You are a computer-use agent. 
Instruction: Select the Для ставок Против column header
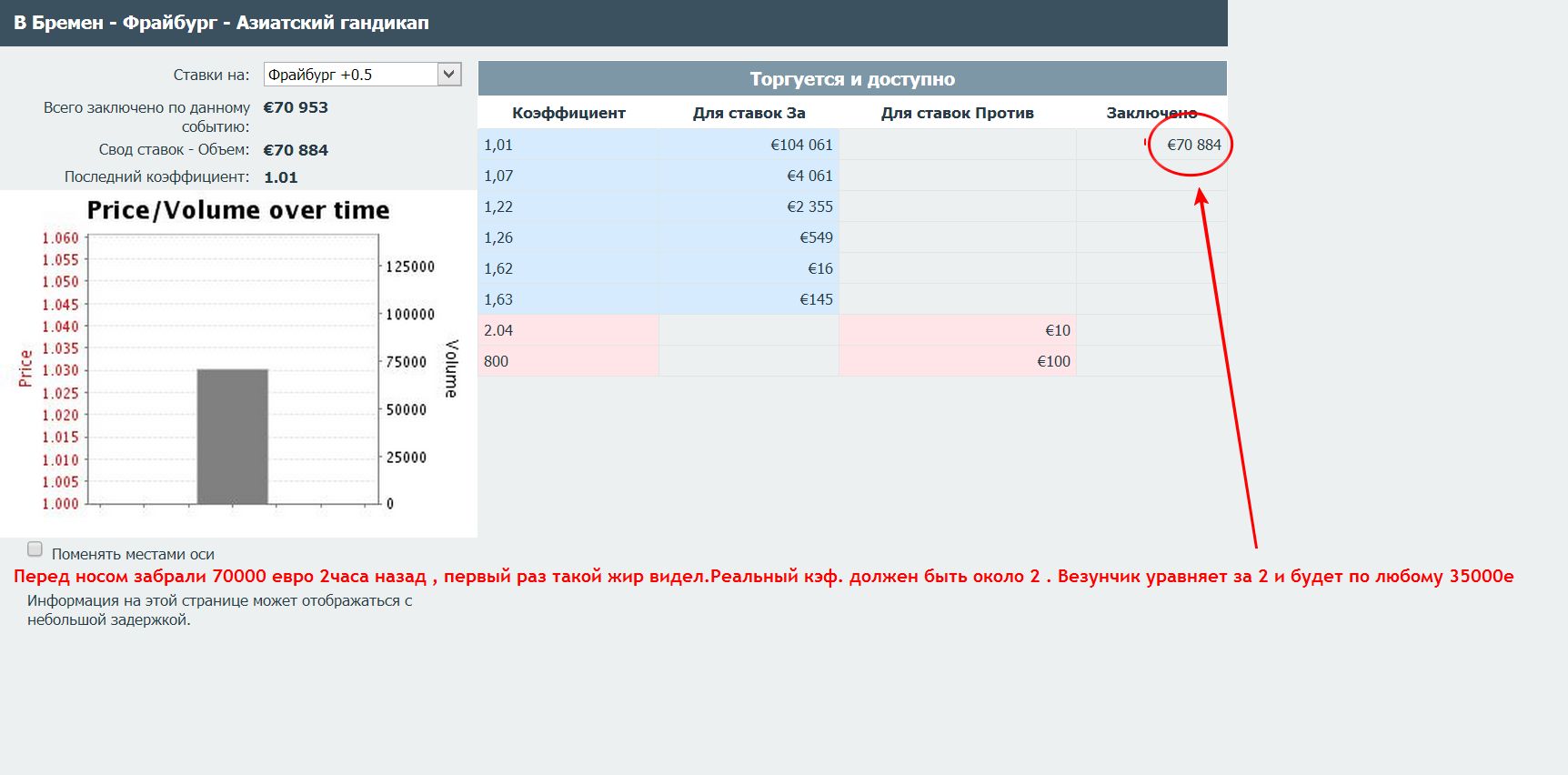pyautogui.click(x=957, y=113)
